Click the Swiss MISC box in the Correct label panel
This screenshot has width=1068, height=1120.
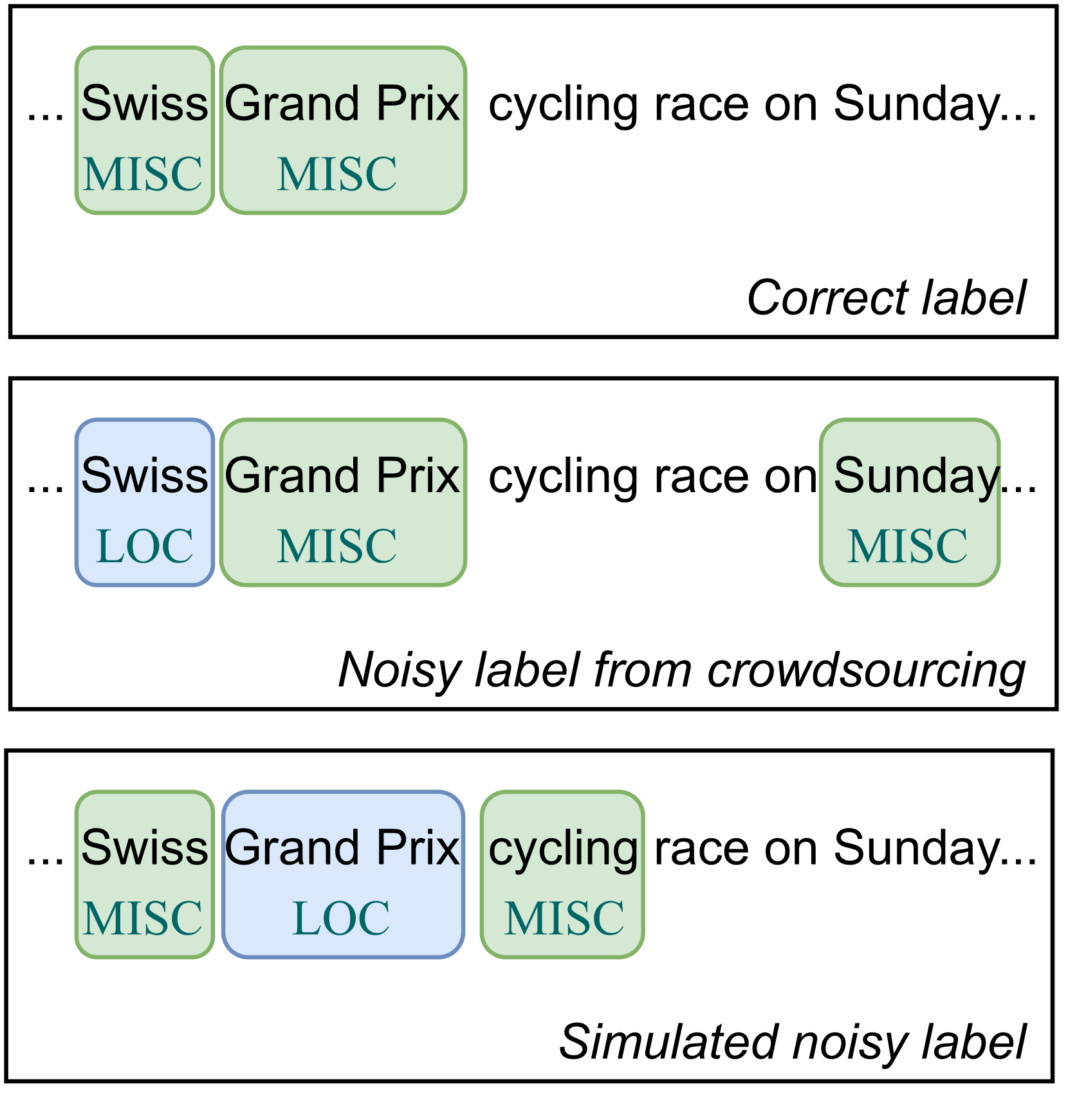click(x=144, y=130)
